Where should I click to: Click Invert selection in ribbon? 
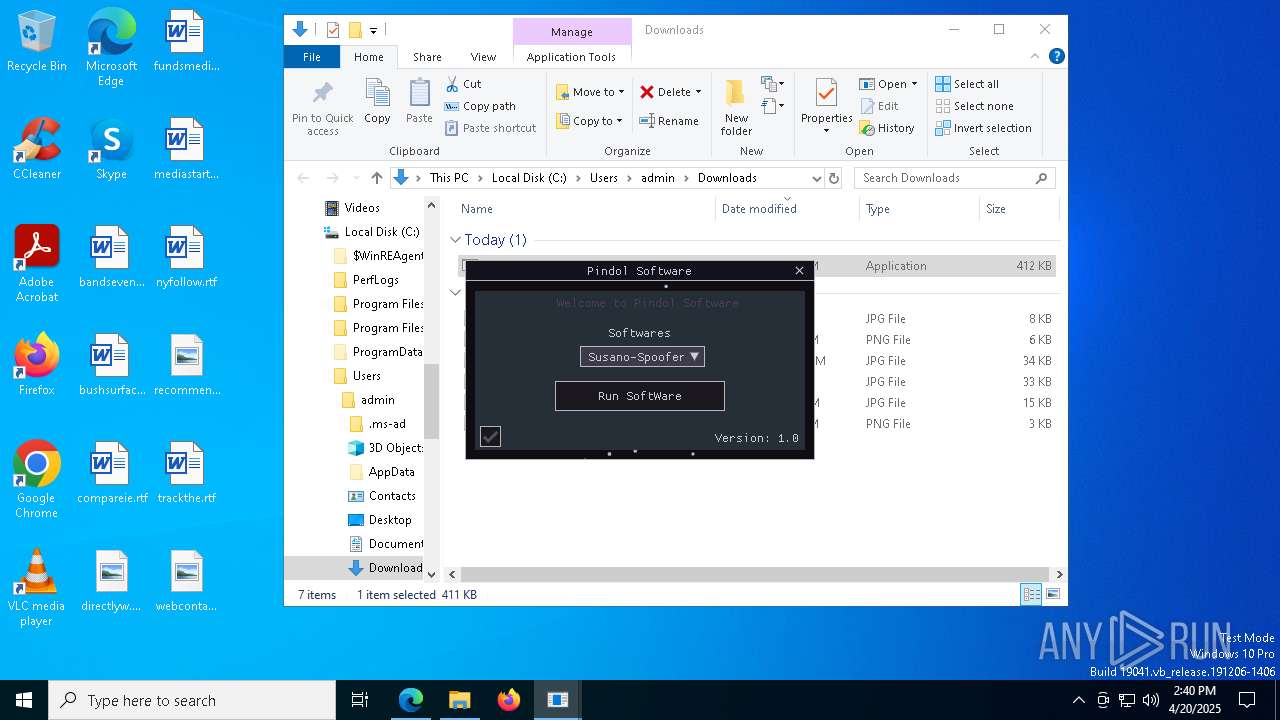pyautogui.click(x=984, y=128)
